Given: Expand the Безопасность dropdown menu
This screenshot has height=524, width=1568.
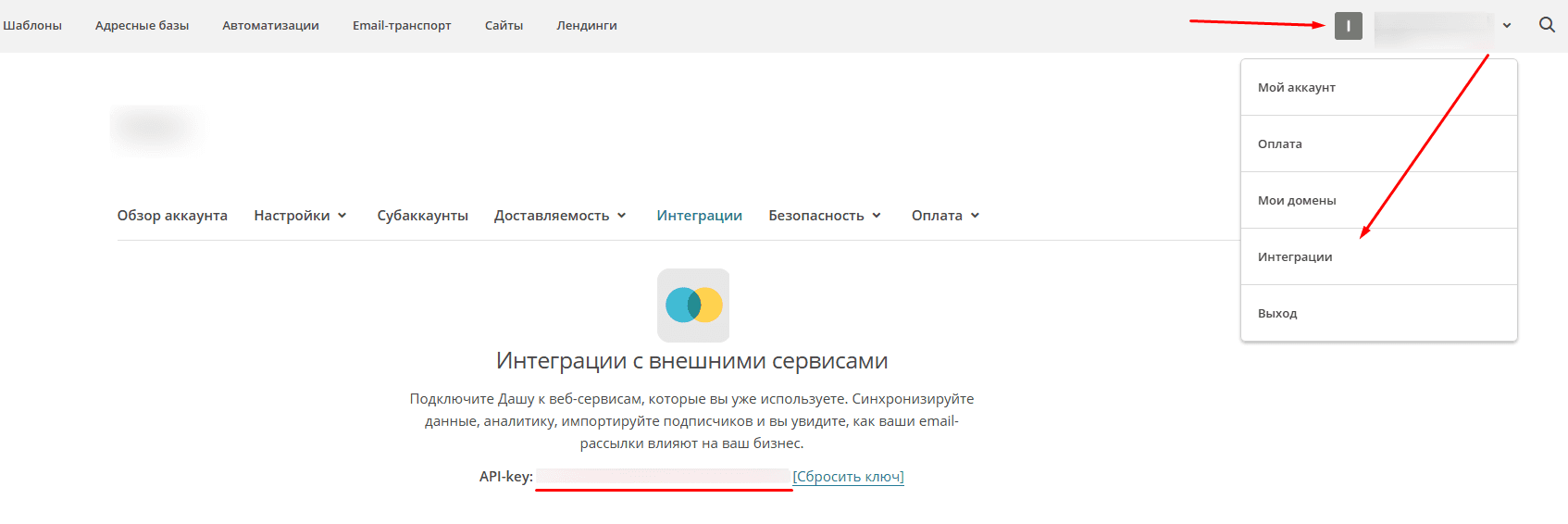Looking at the screenshot, I should point(824,216).
